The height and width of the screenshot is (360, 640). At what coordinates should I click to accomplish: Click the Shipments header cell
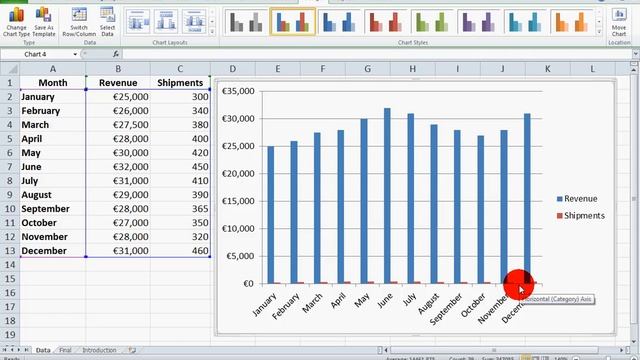tap(180, 83)
